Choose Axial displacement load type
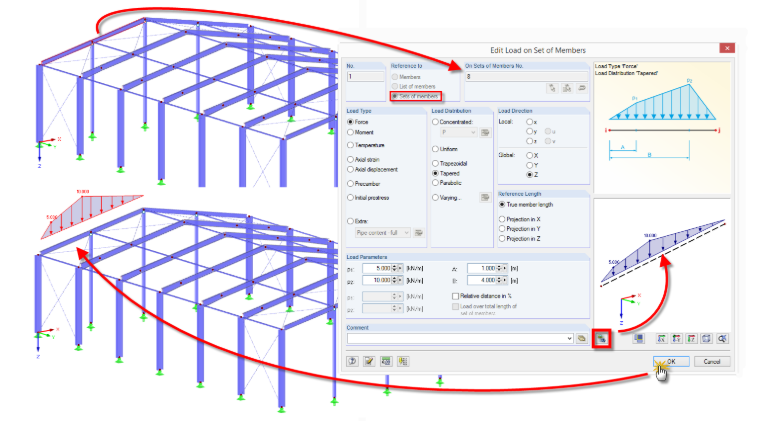 point(350,170)
